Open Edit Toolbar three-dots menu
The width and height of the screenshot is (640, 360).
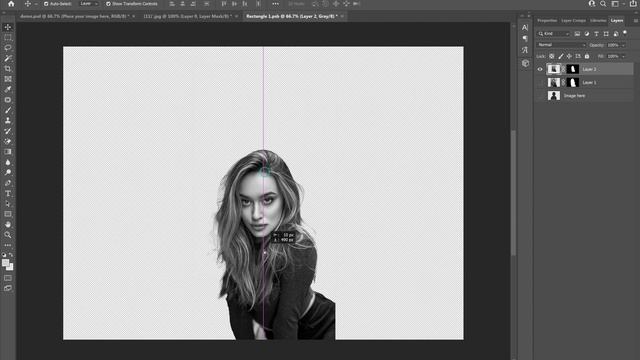tap(8, 245)
